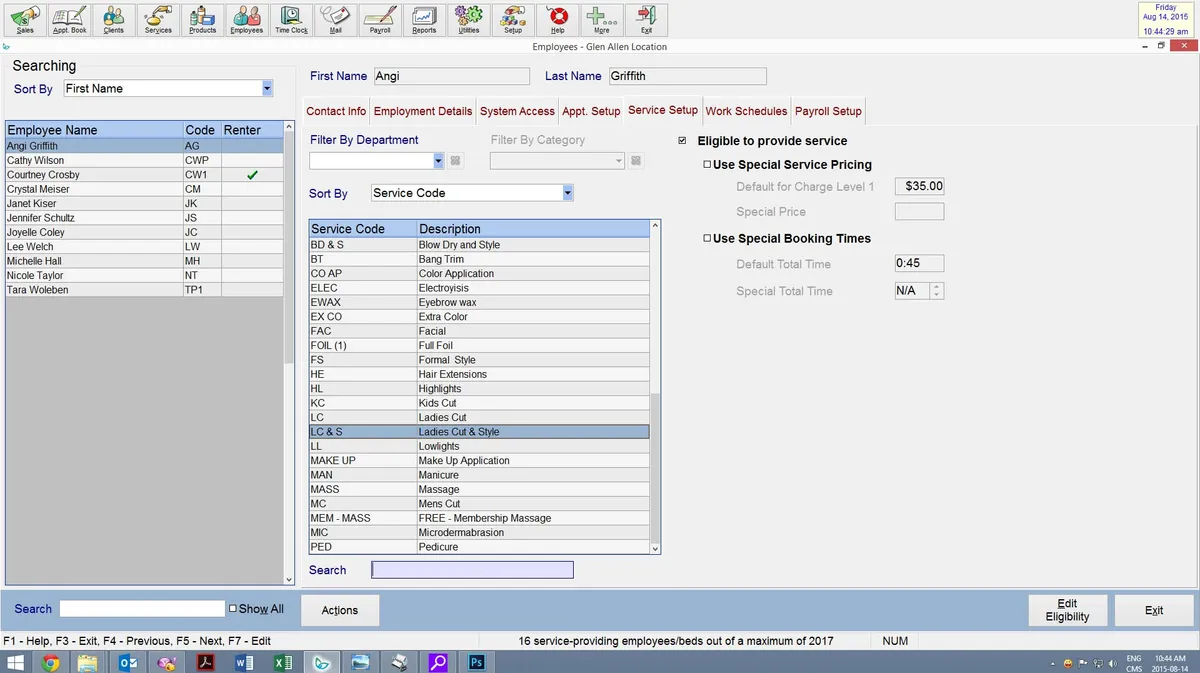
Task: Switch to the Work Schedules tab
Action: click(746, 111)
